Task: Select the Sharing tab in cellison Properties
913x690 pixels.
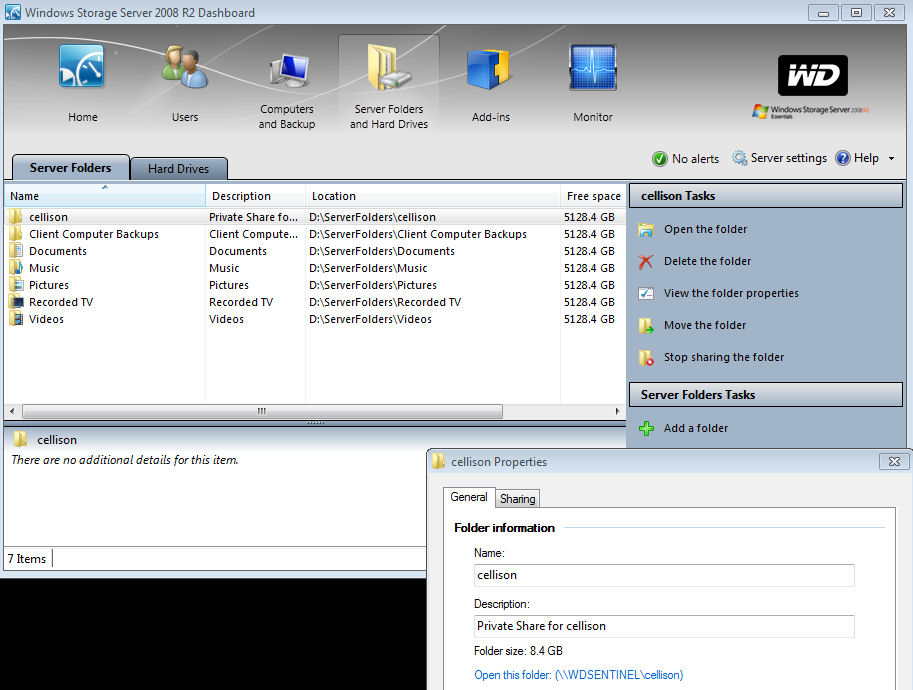Action: pyautogui.click(x=517, y=499)
